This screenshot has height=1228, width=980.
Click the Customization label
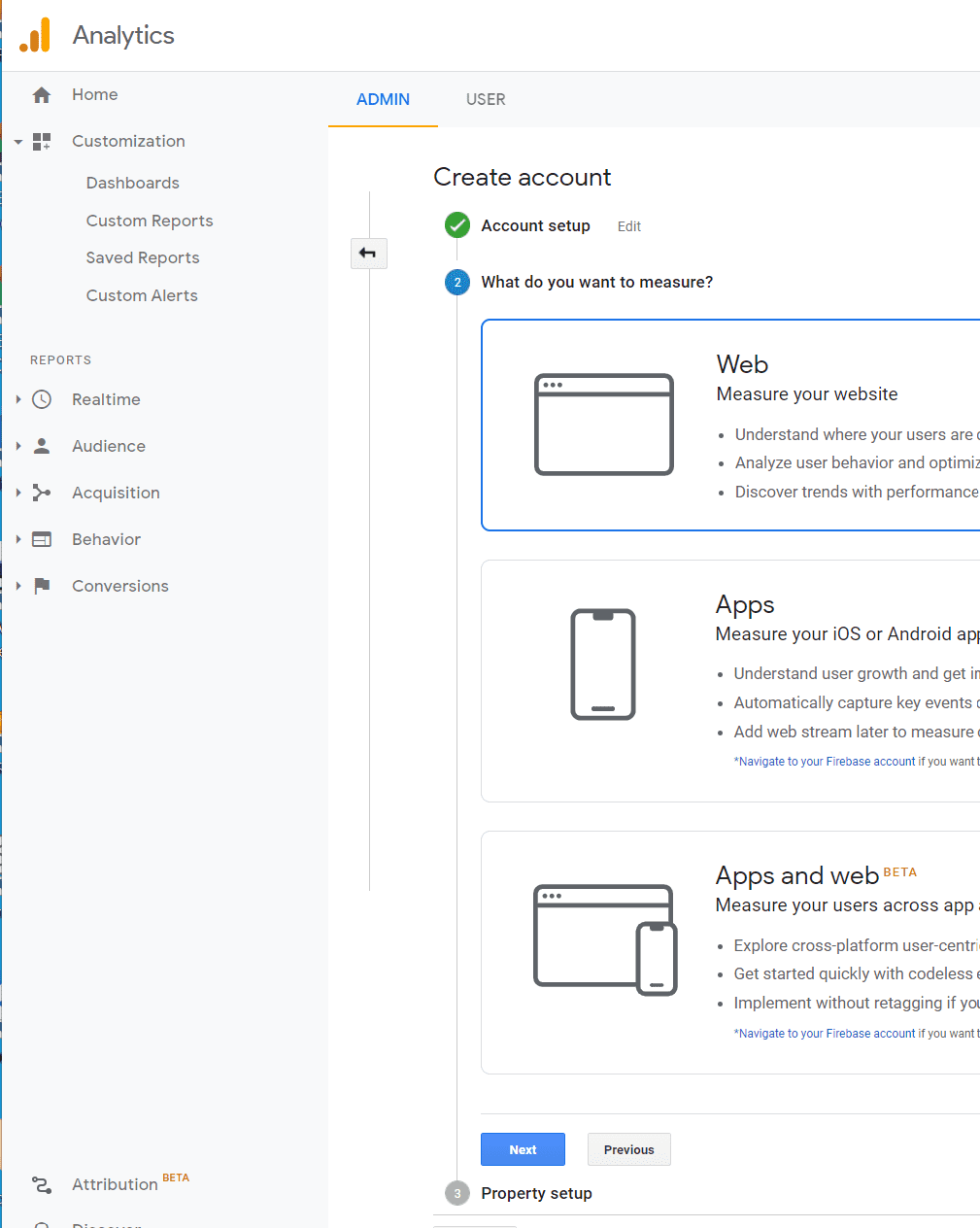pos(128,142)
